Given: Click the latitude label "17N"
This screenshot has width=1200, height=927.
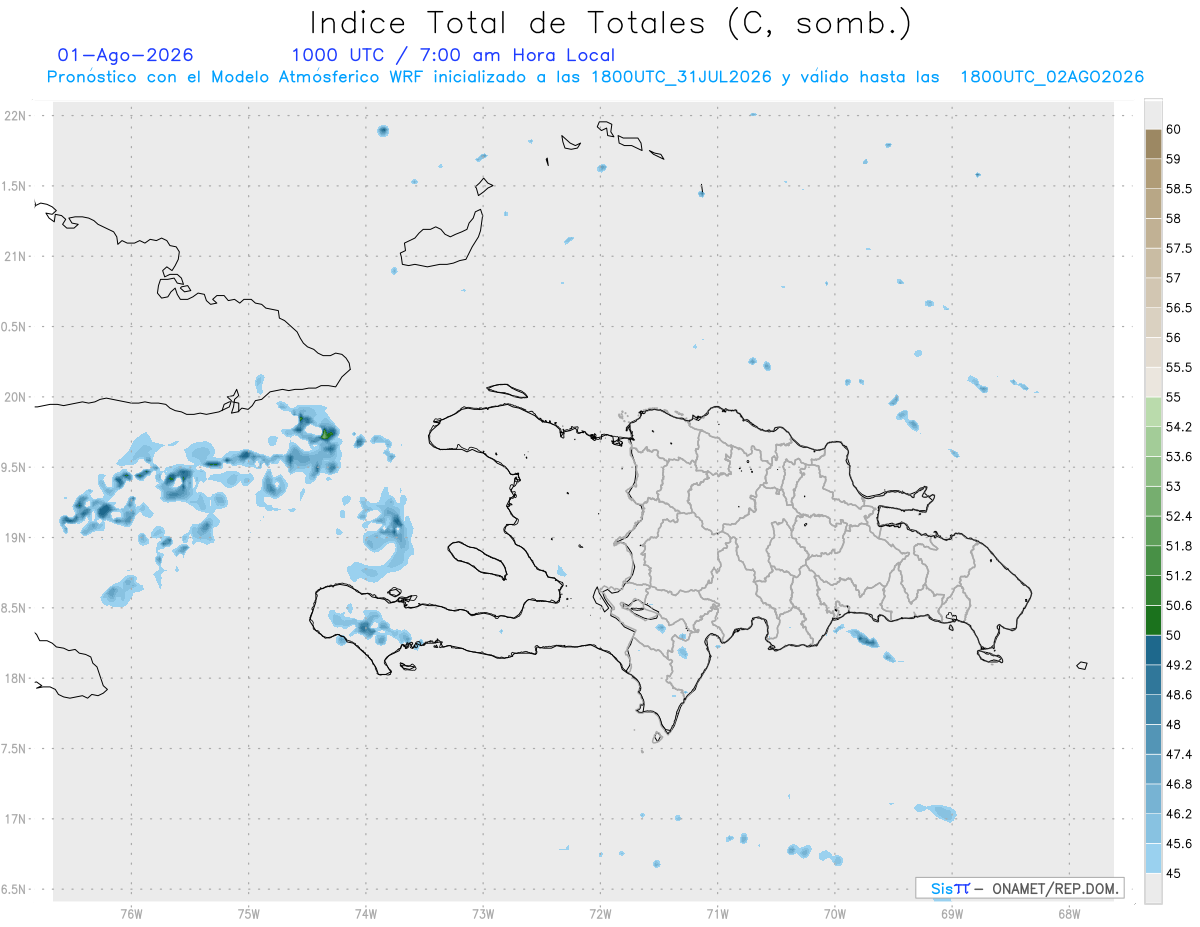Looking at the screenshot, I should (15, 819).
